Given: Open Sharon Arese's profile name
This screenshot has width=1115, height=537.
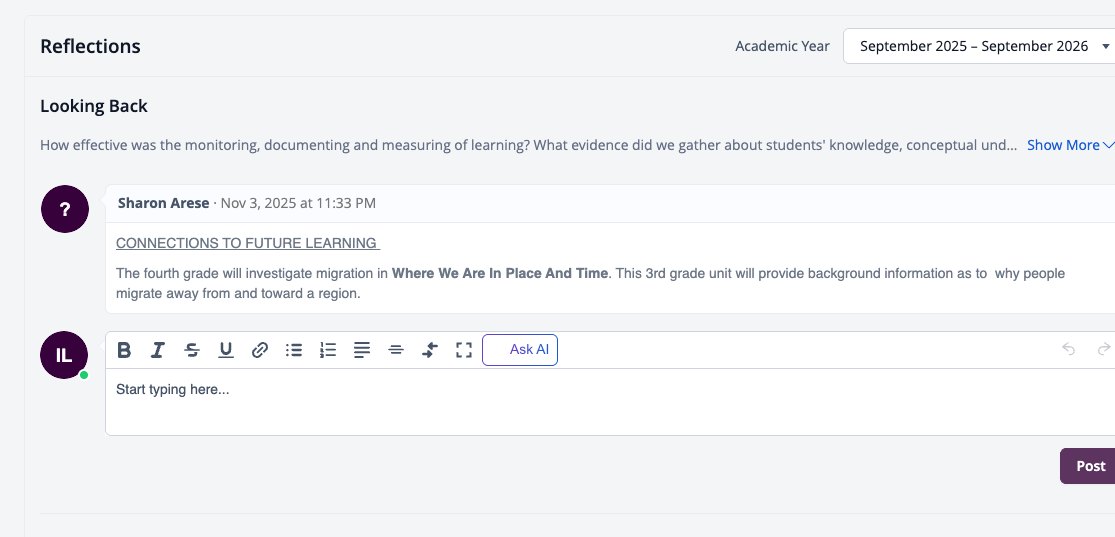Looking at the screenshot, I should click(x=164, y=203).
